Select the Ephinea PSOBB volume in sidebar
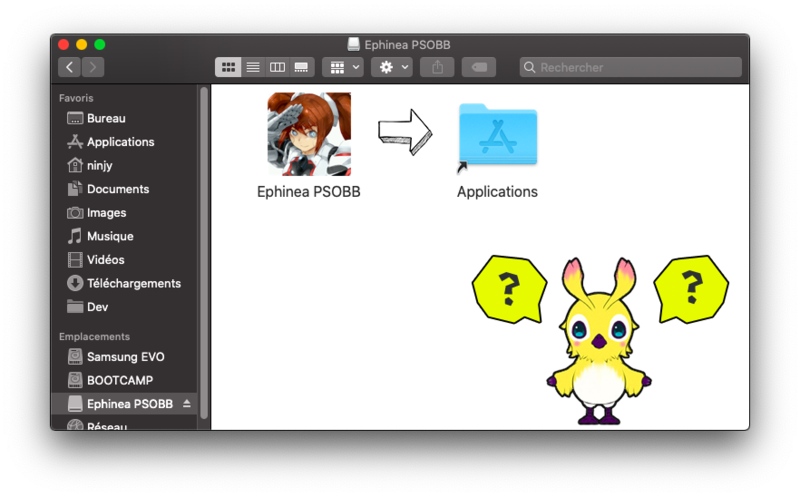 tap(123, 404)
